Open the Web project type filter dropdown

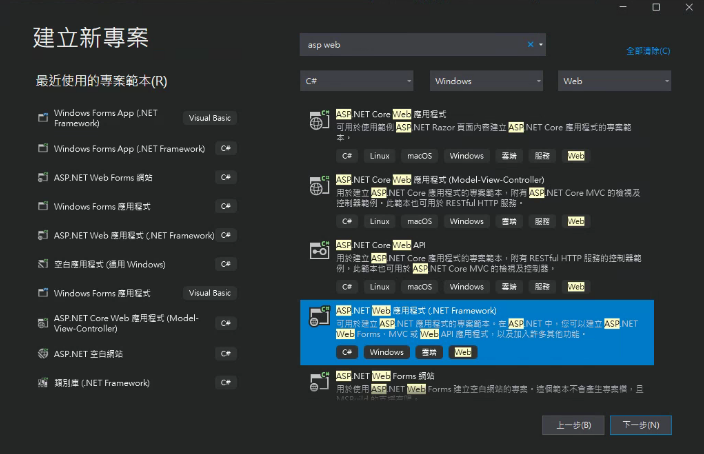tap(614, 81)
